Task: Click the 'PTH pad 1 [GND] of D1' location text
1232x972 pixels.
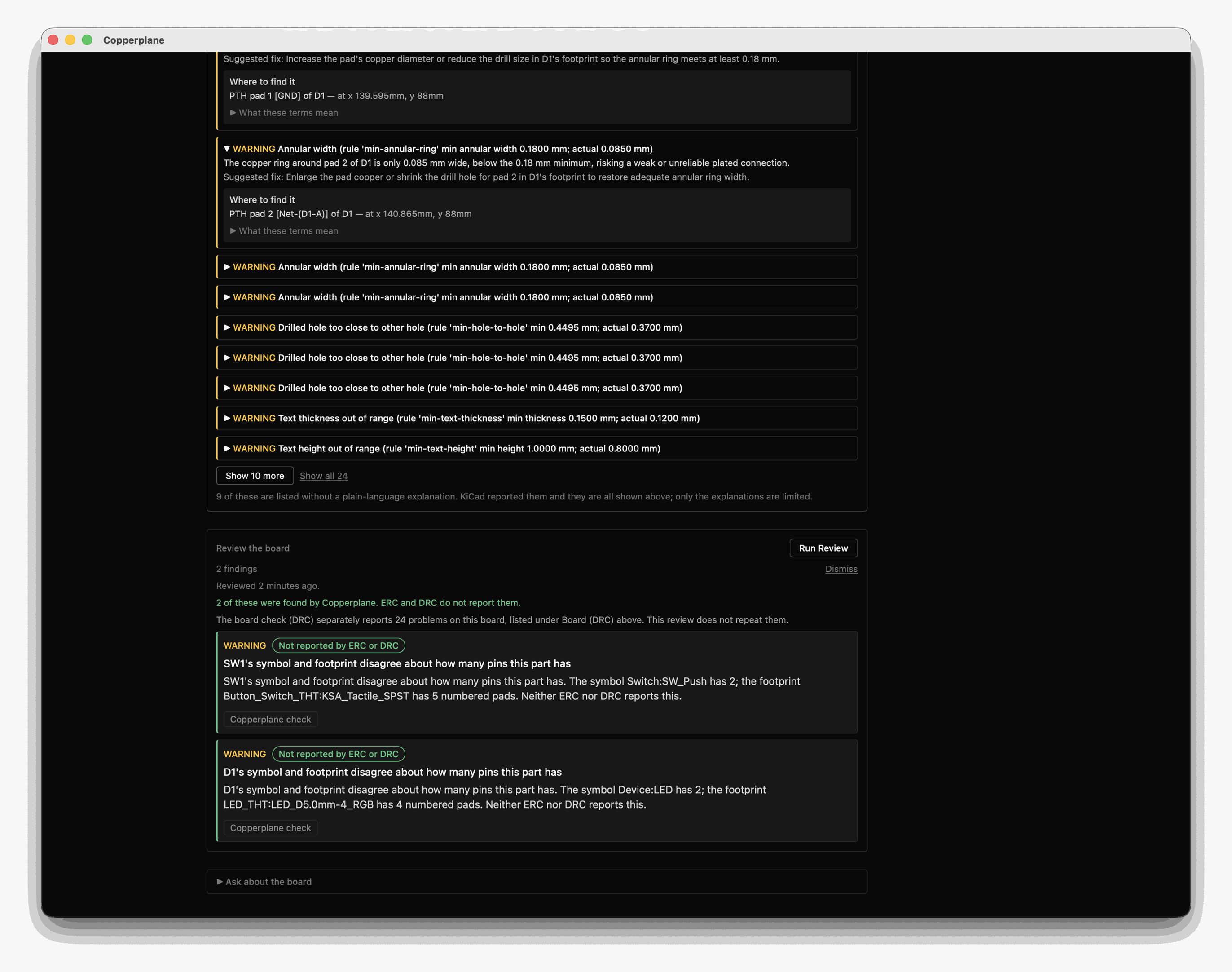Action: [277, 96]
